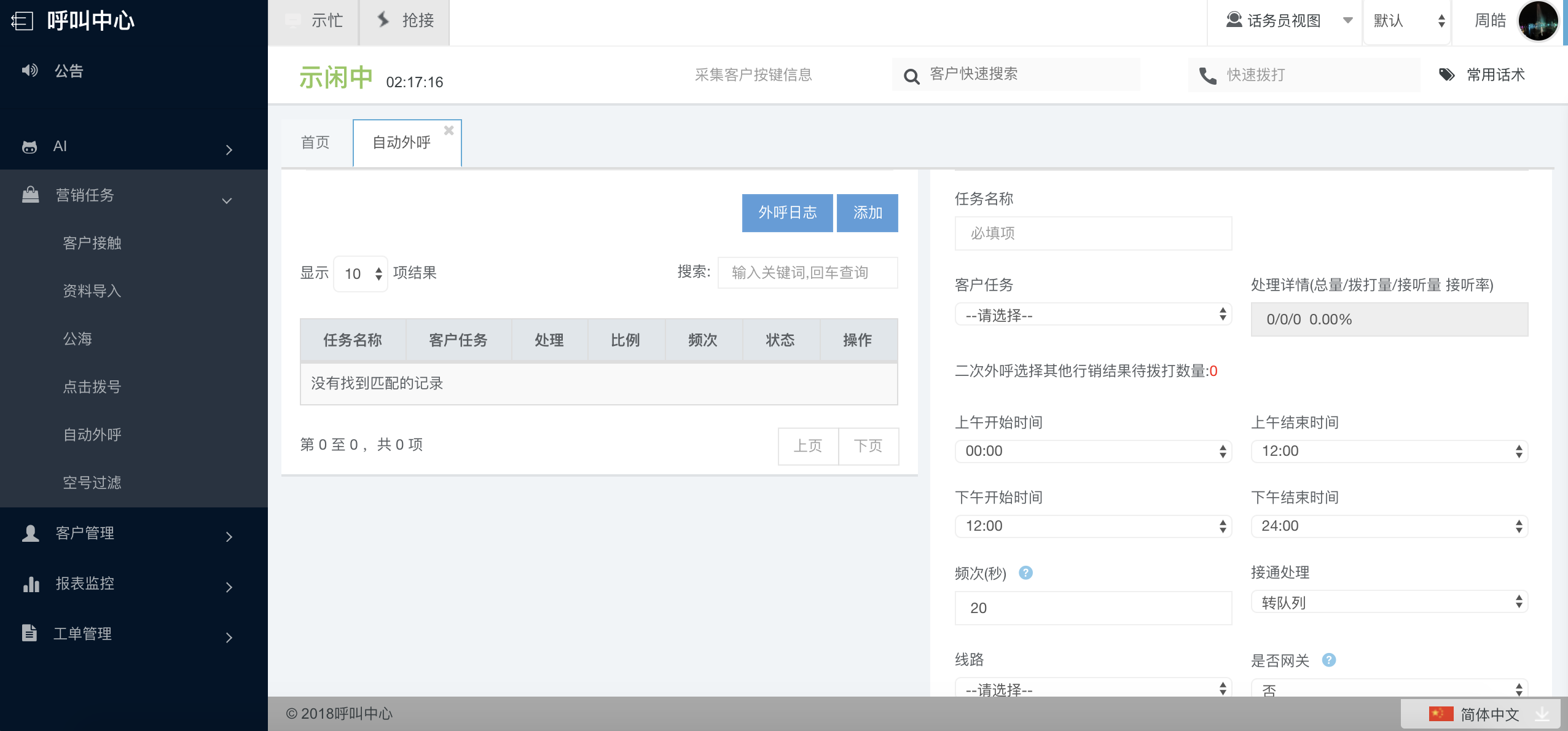Click the user avatar picture
The image size is (1568, 731).
tap(1538, 21)
